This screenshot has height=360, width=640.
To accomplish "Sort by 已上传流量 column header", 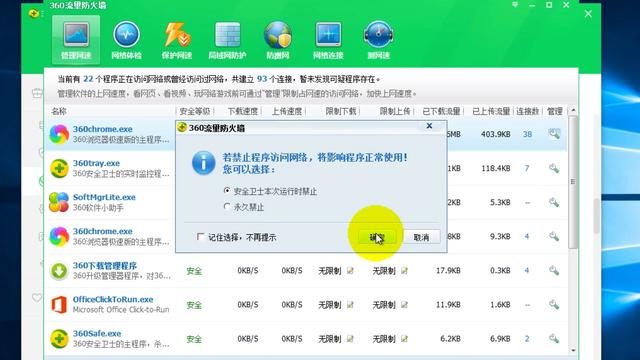I will pyautogui.click(x=491, y=111).
